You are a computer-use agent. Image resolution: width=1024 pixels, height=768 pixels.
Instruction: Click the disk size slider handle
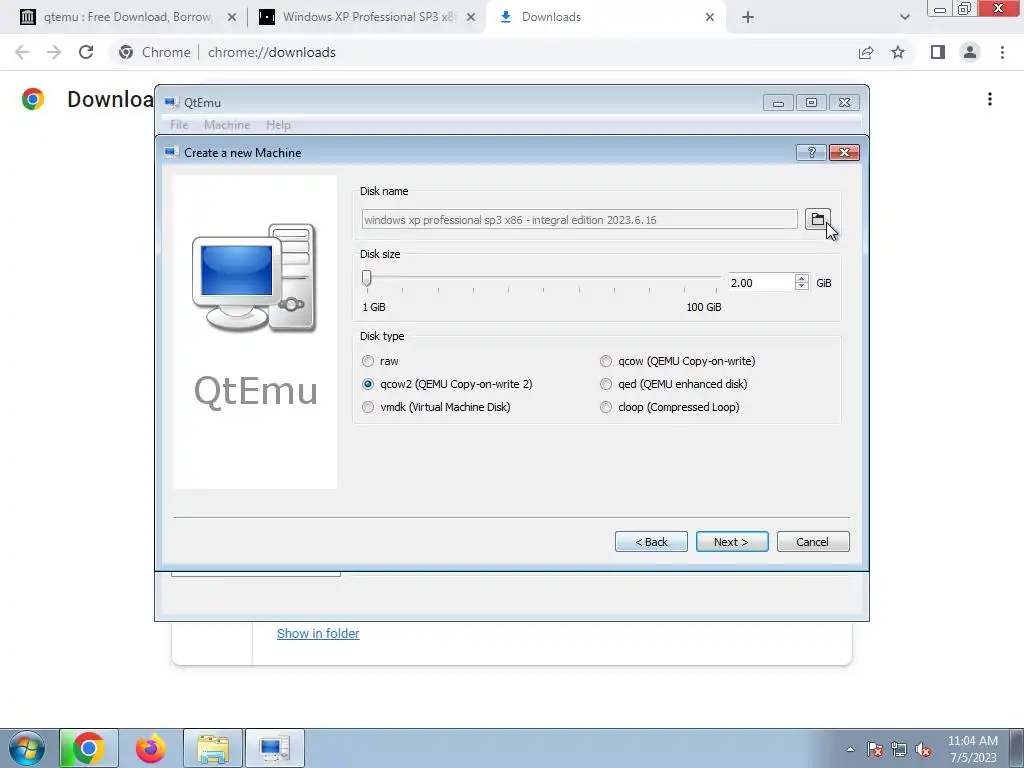click(366, 278)
